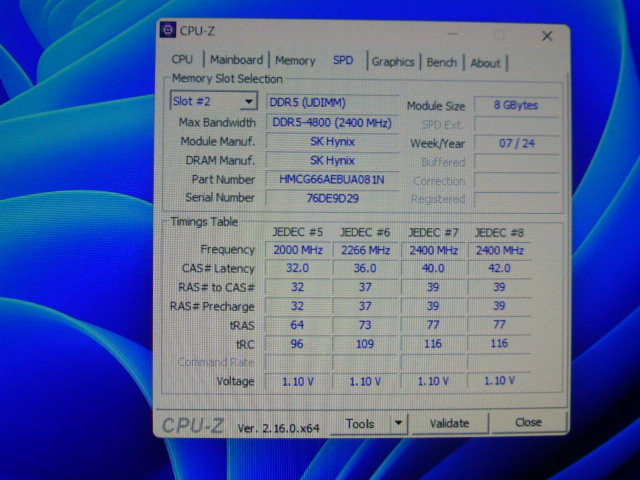Screen dimensions: 640x480
Task: Click the JEDEC #5 frequency 2000 MHz cell
Action: (x=297, y=250)
